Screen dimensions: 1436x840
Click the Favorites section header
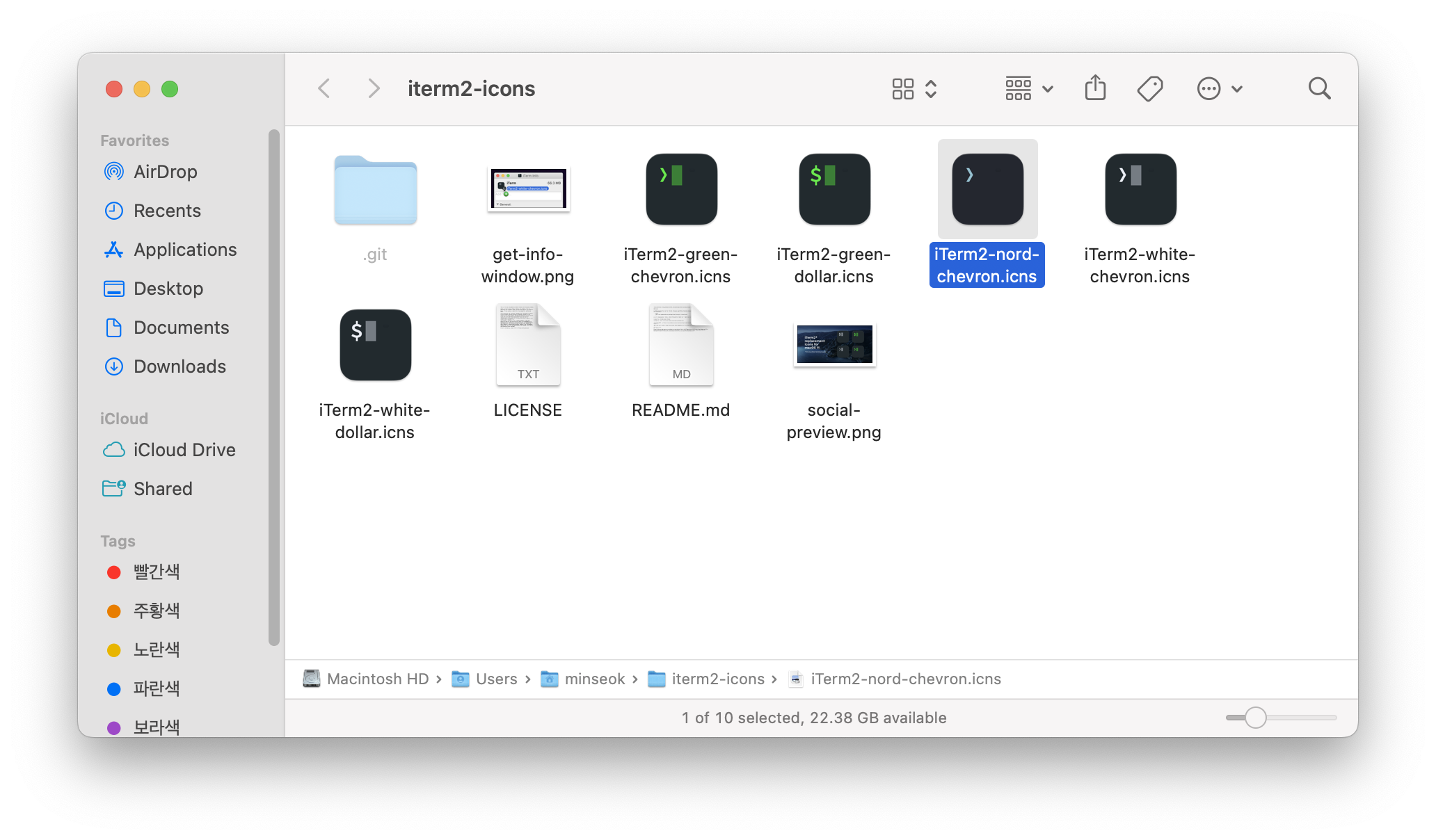pyautogui.click(x=135, y=140)
